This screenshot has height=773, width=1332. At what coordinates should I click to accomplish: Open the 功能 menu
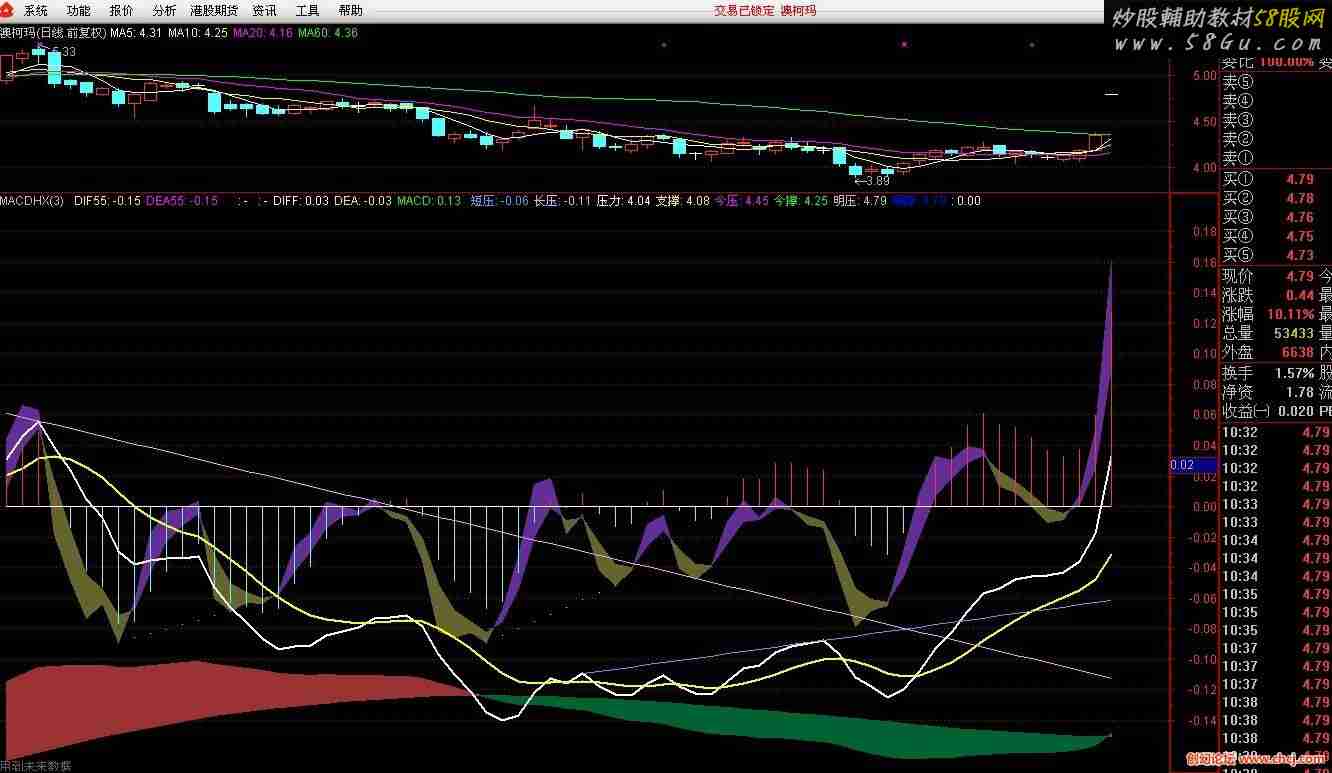click(x=78, y=11)
